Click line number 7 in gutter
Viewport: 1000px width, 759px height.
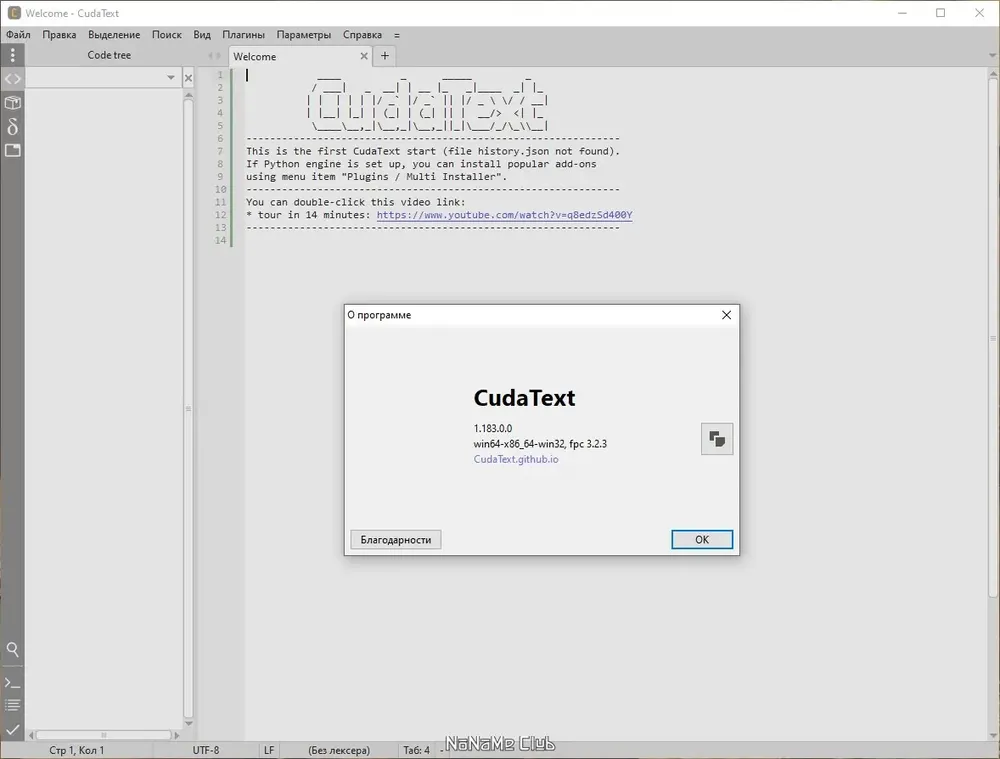pyautogui.click(x=220, y=151)
